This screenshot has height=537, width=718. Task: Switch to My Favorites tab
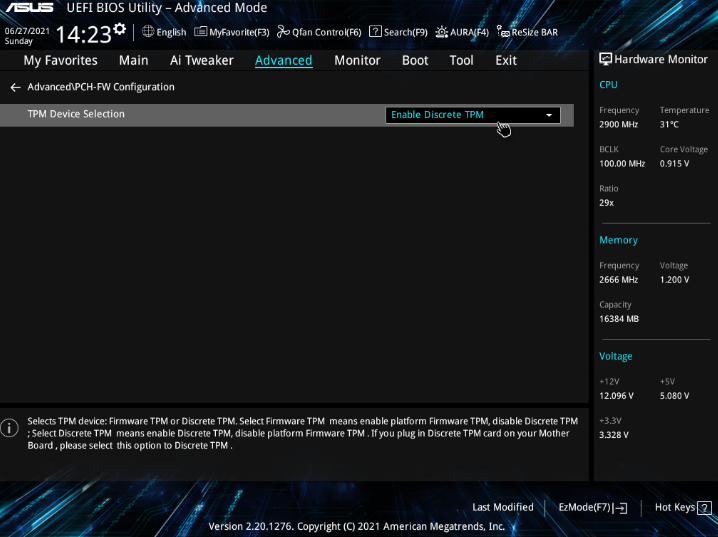60,60
